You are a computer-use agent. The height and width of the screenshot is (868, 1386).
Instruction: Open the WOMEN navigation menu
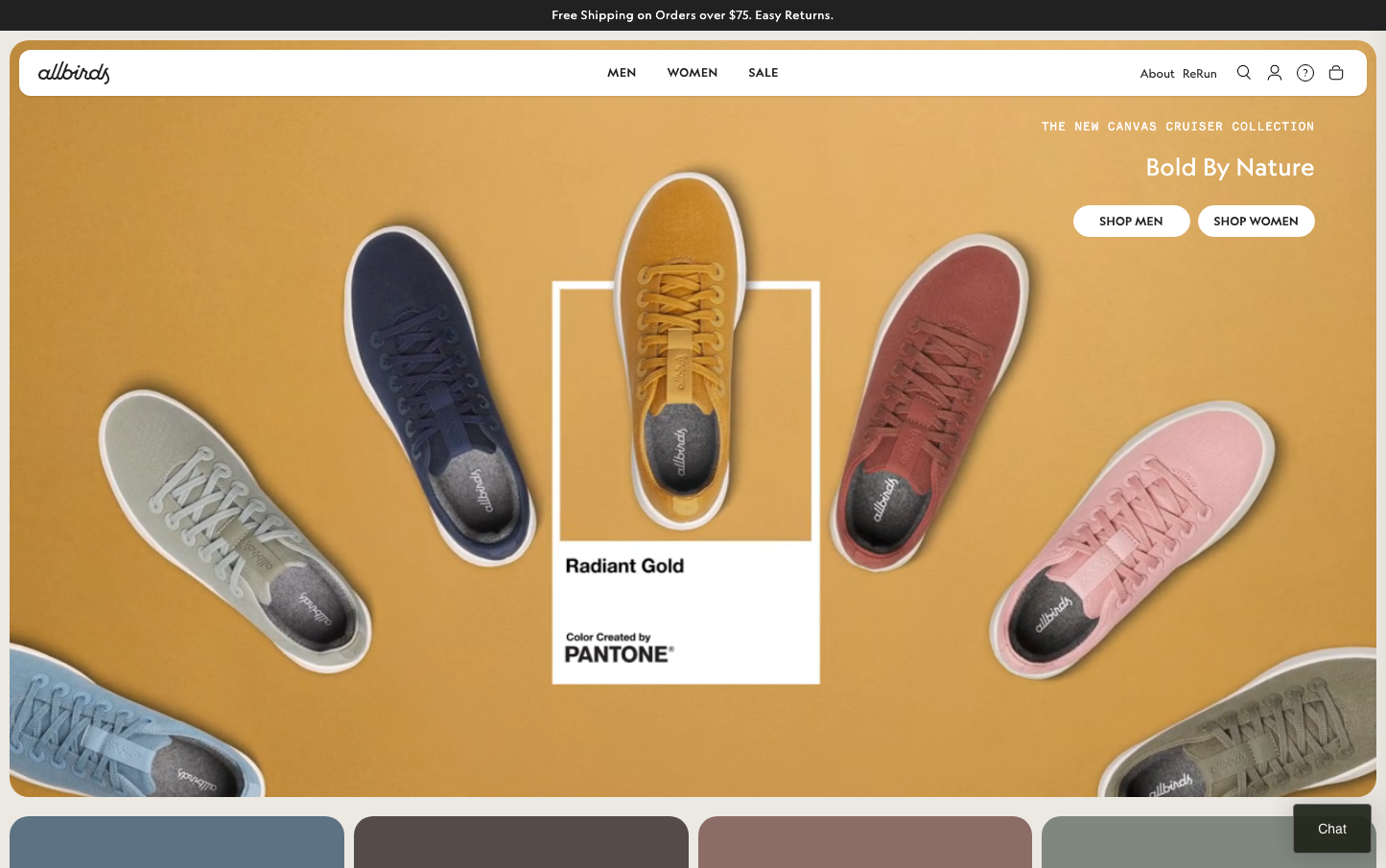point(693,73)
